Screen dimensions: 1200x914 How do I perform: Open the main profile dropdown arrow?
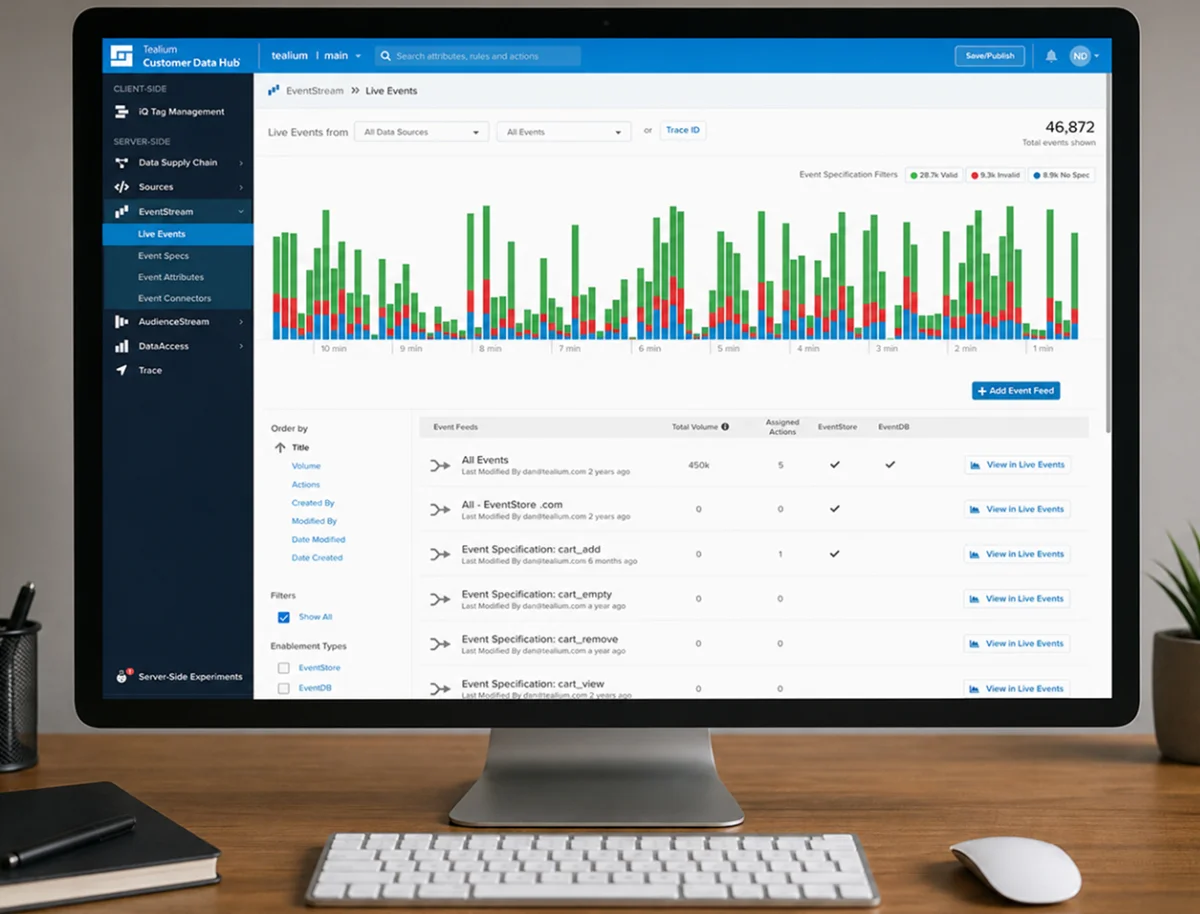tap(358, 56)
